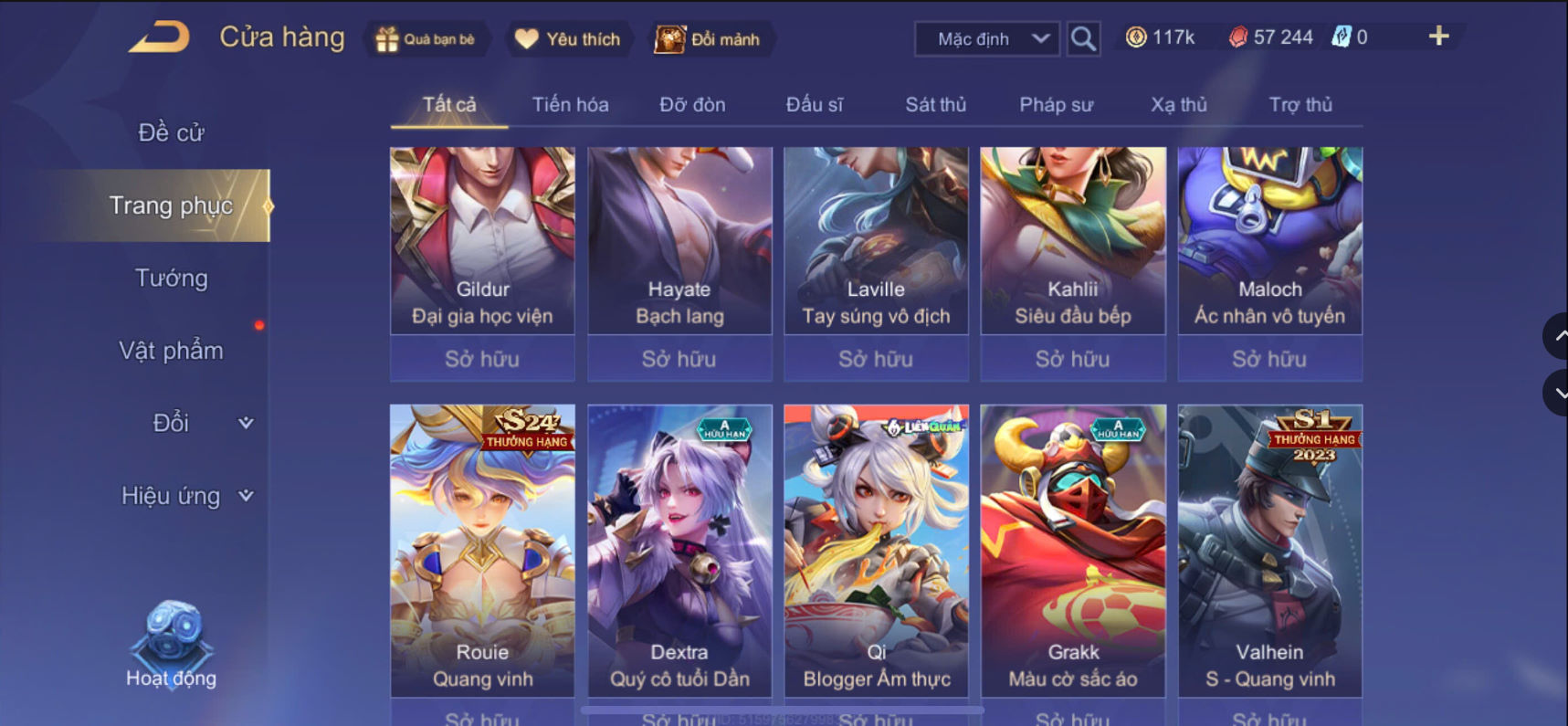The height and width of the screenshot is (726, 1568).
Task: Select the Dextra Quý cô tuổi Dần skin card
Action: (679, 551)
